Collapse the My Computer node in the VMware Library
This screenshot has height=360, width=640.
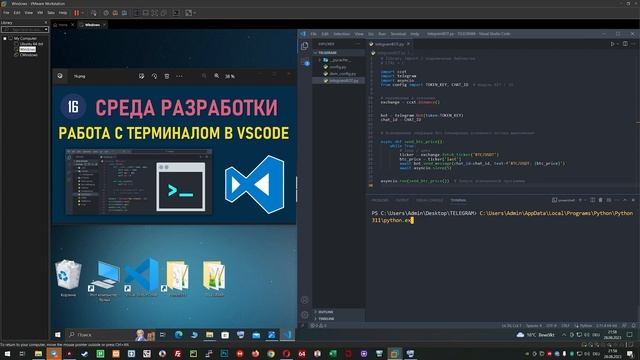tap(5, 38)
